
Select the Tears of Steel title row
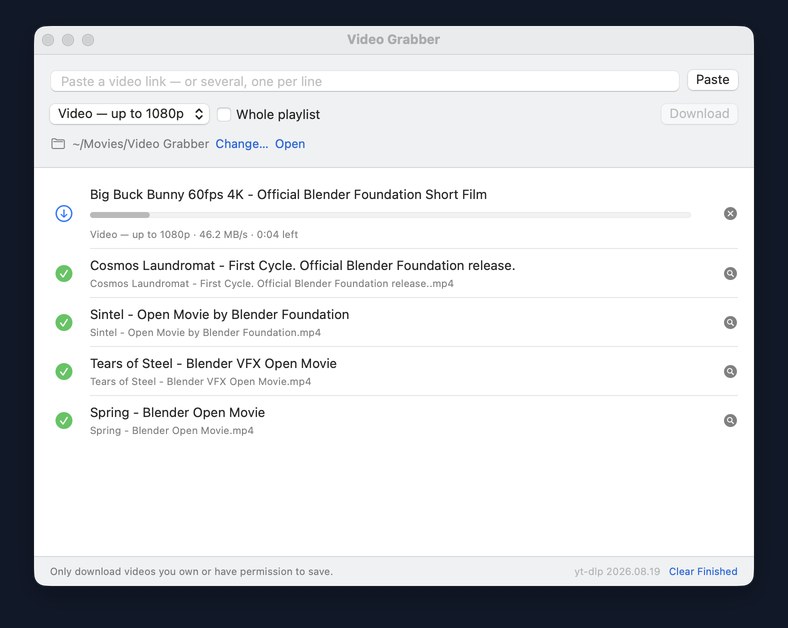(x=214, y=364)
